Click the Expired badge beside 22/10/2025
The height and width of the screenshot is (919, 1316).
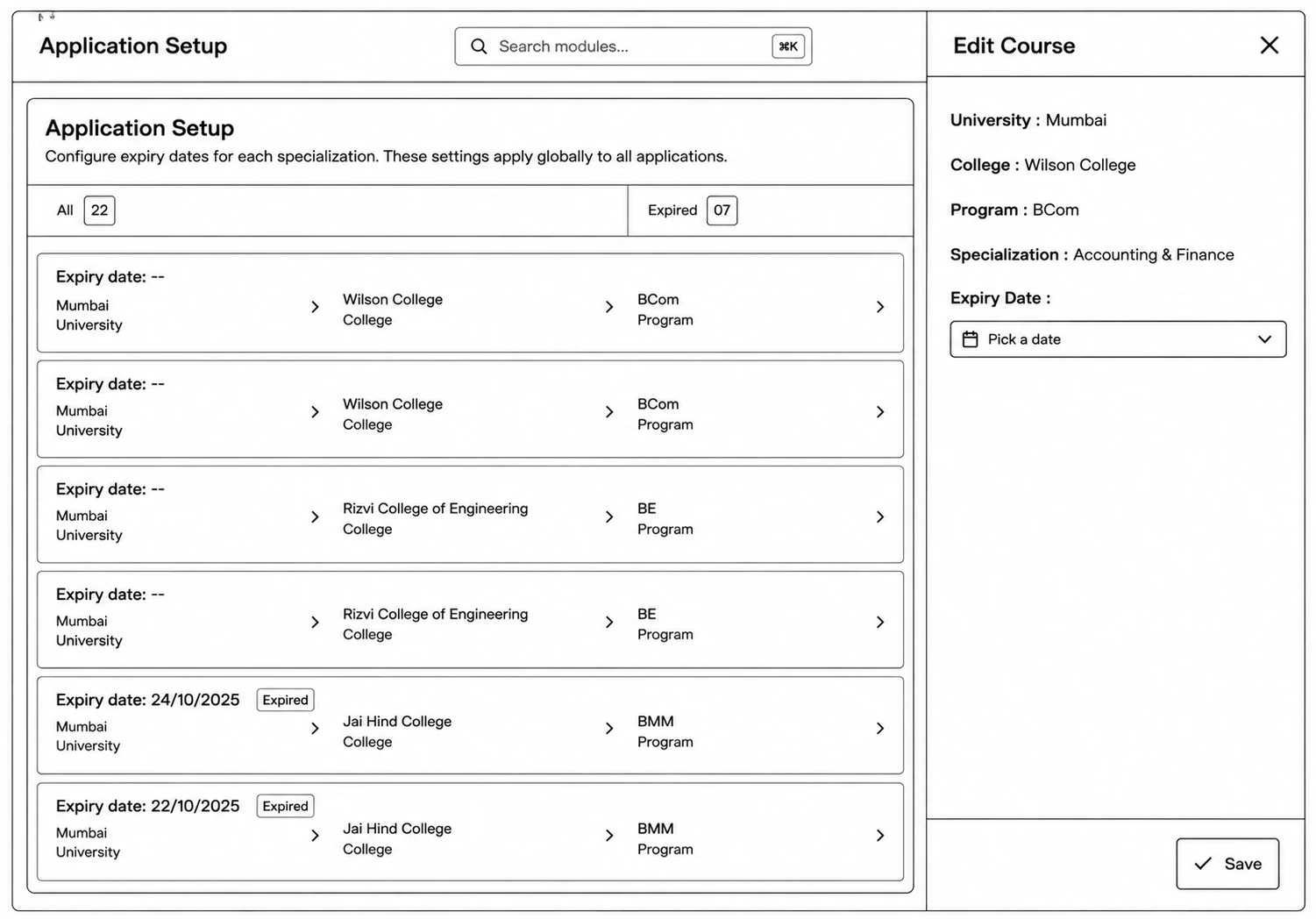tap(286, 806)
